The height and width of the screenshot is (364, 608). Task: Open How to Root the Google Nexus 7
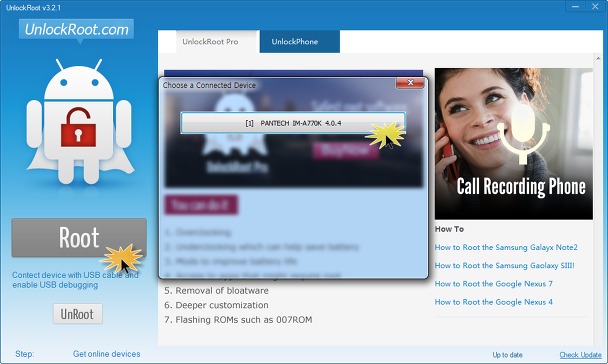click(x=494, y=284)
